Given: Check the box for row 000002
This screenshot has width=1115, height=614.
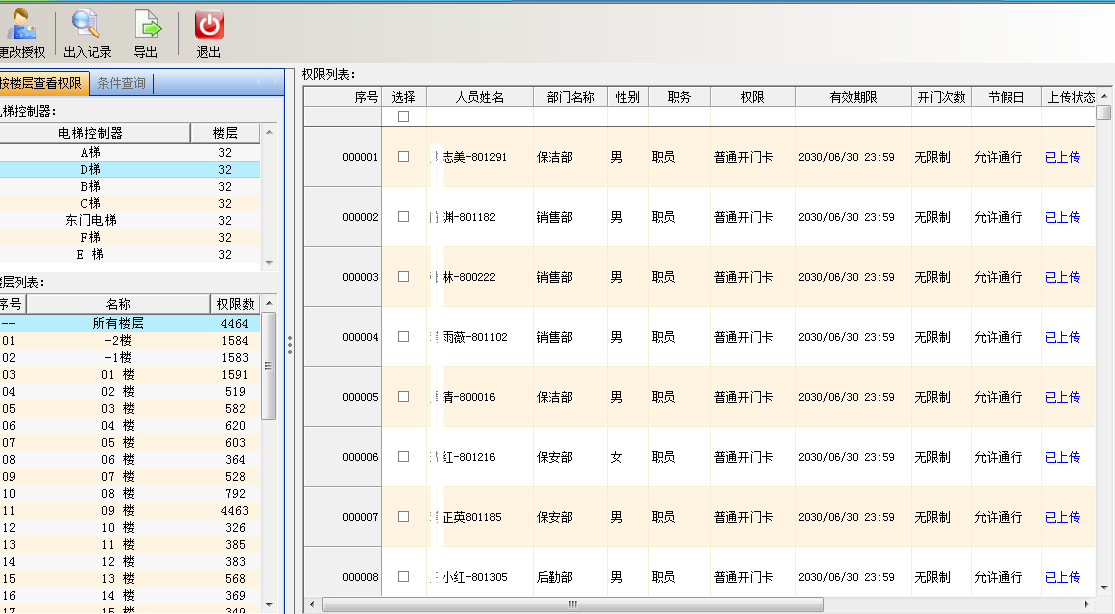Looking at the screenshot, I should point(403,216).
